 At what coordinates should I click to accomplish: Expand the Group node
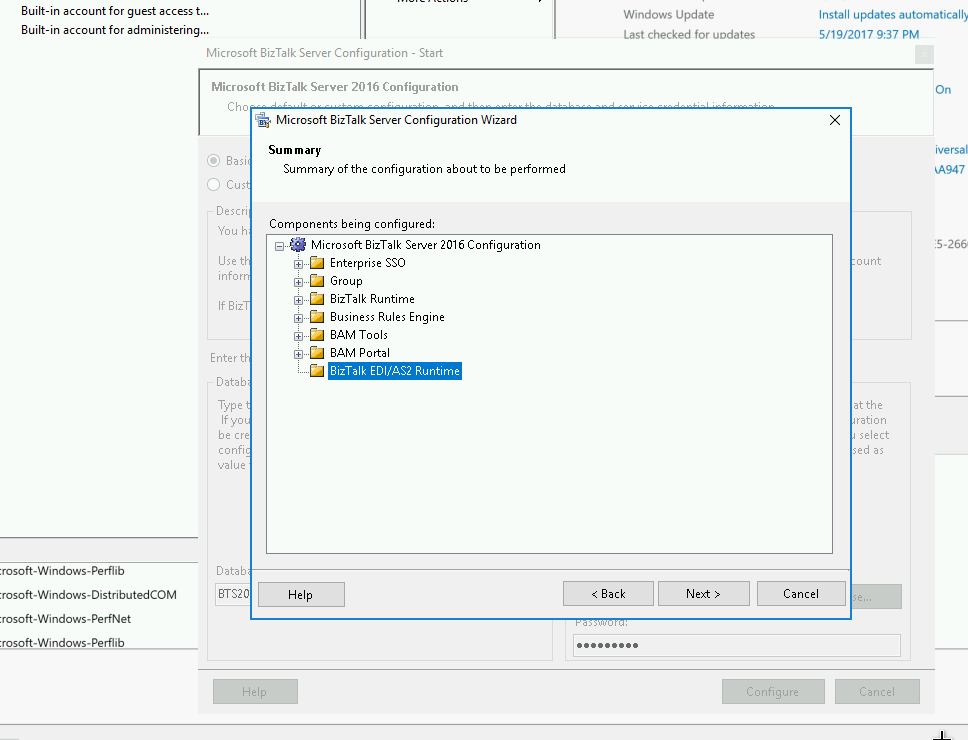(x=298, y=282)
